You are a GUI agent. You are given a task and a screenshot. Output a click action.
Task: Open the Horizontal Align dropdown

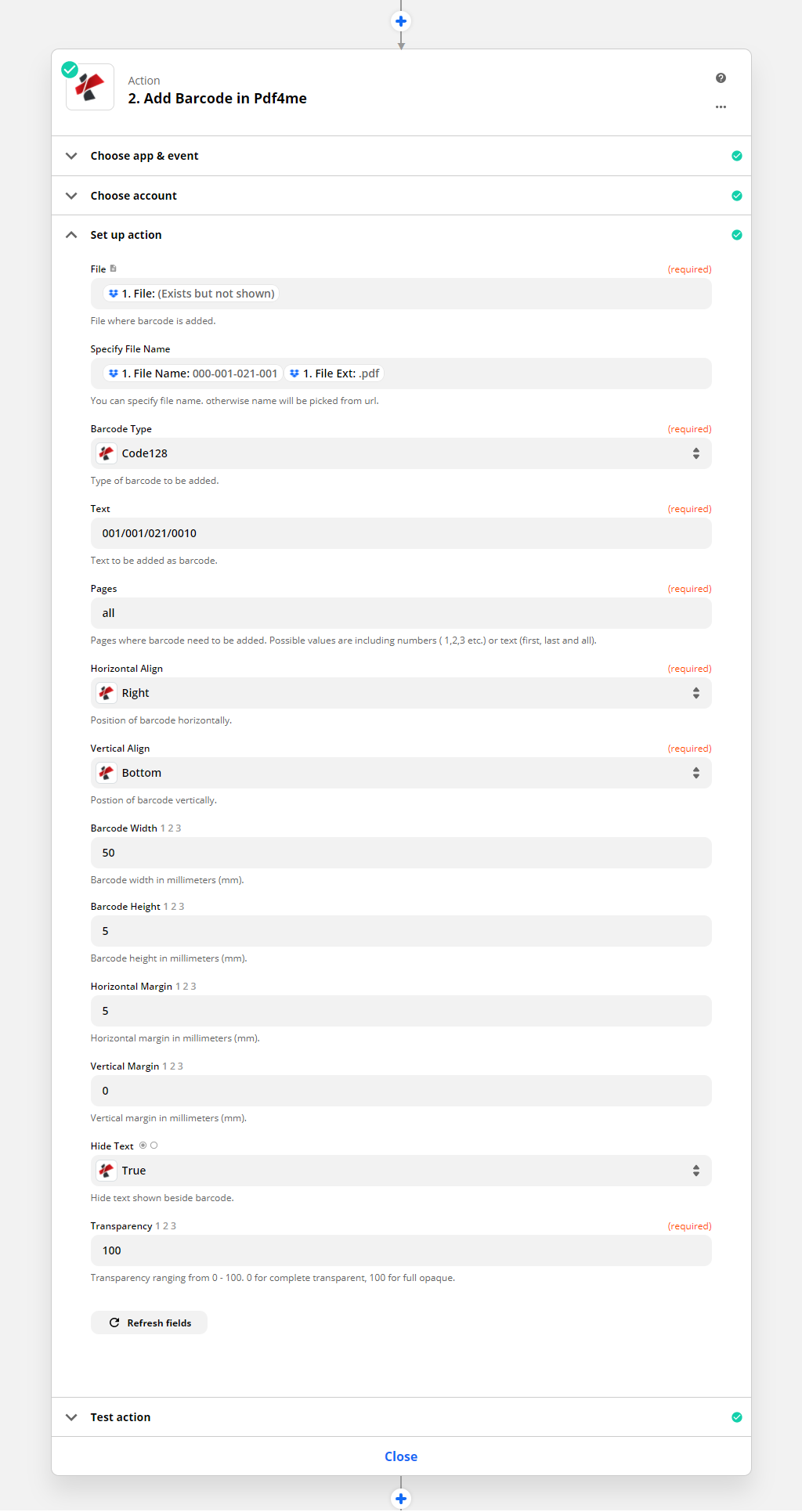(x=401, y=693)
